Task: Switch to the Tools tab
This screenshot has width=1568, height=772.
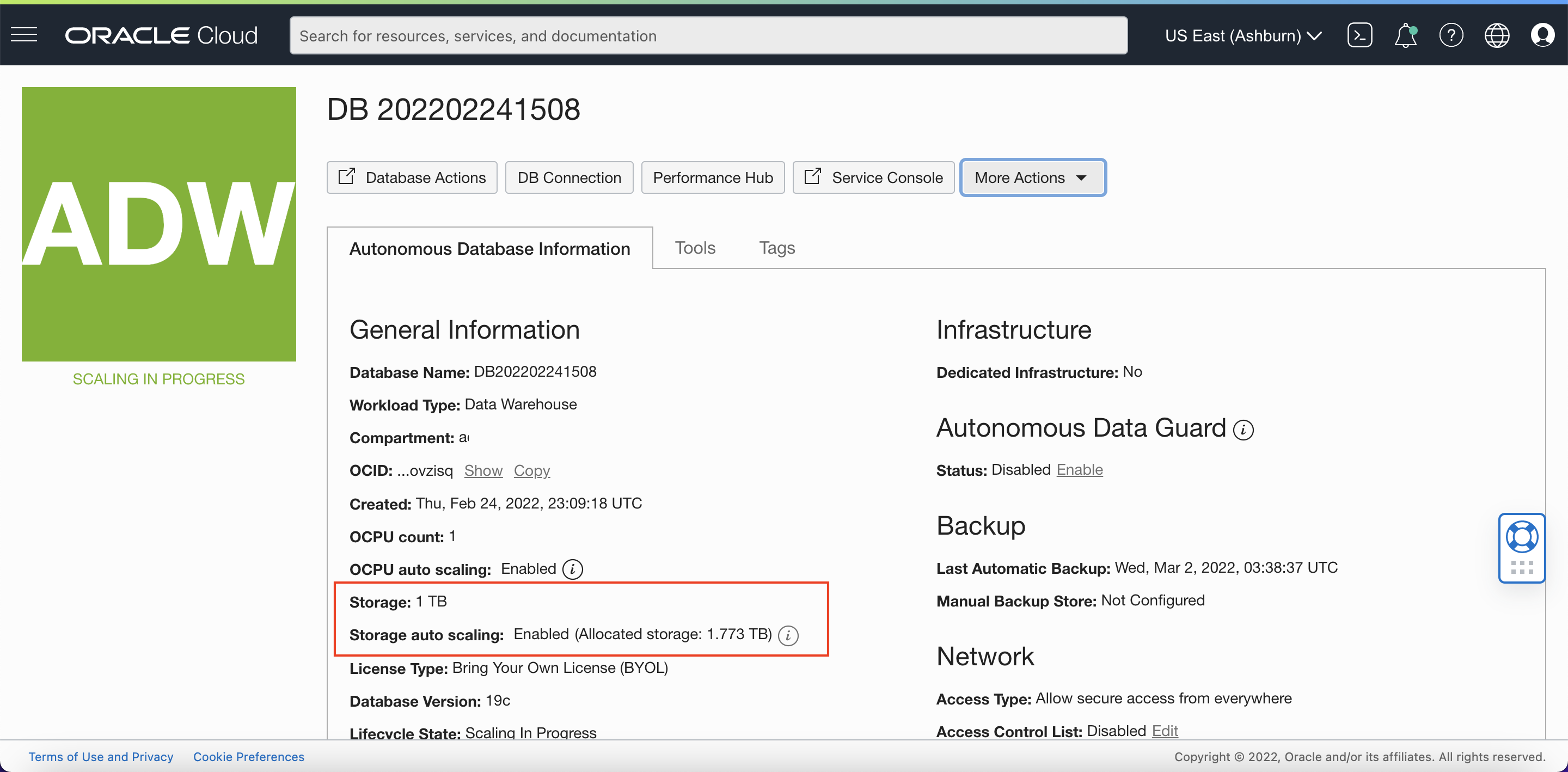Action: [695, 248]
